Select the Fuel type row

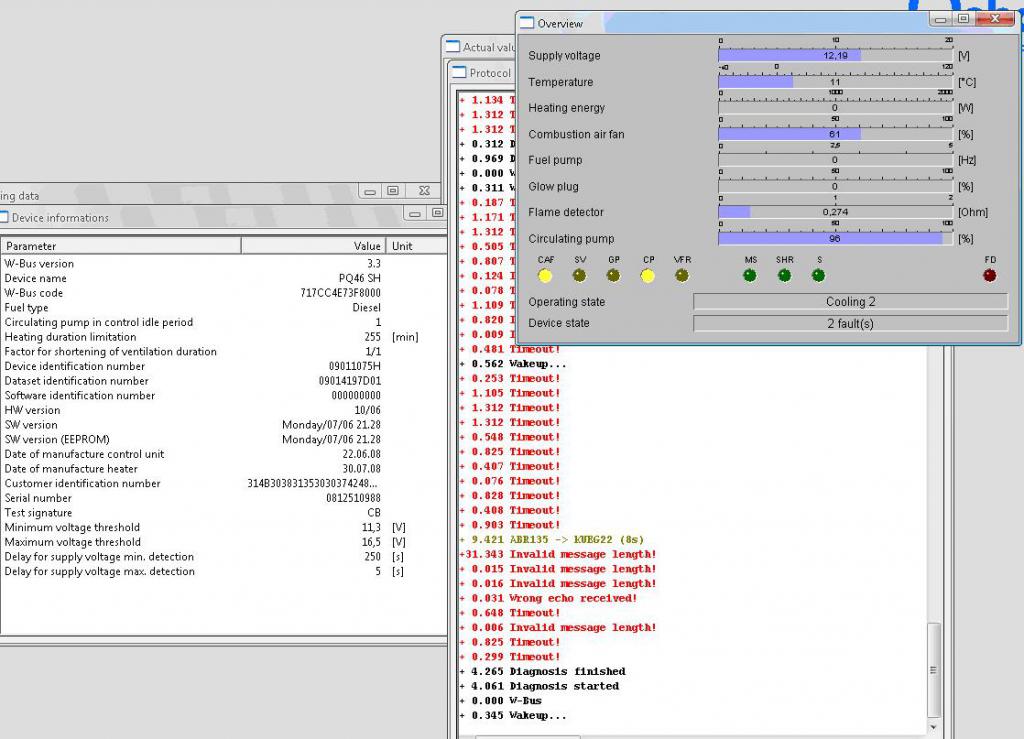point(223,307)
